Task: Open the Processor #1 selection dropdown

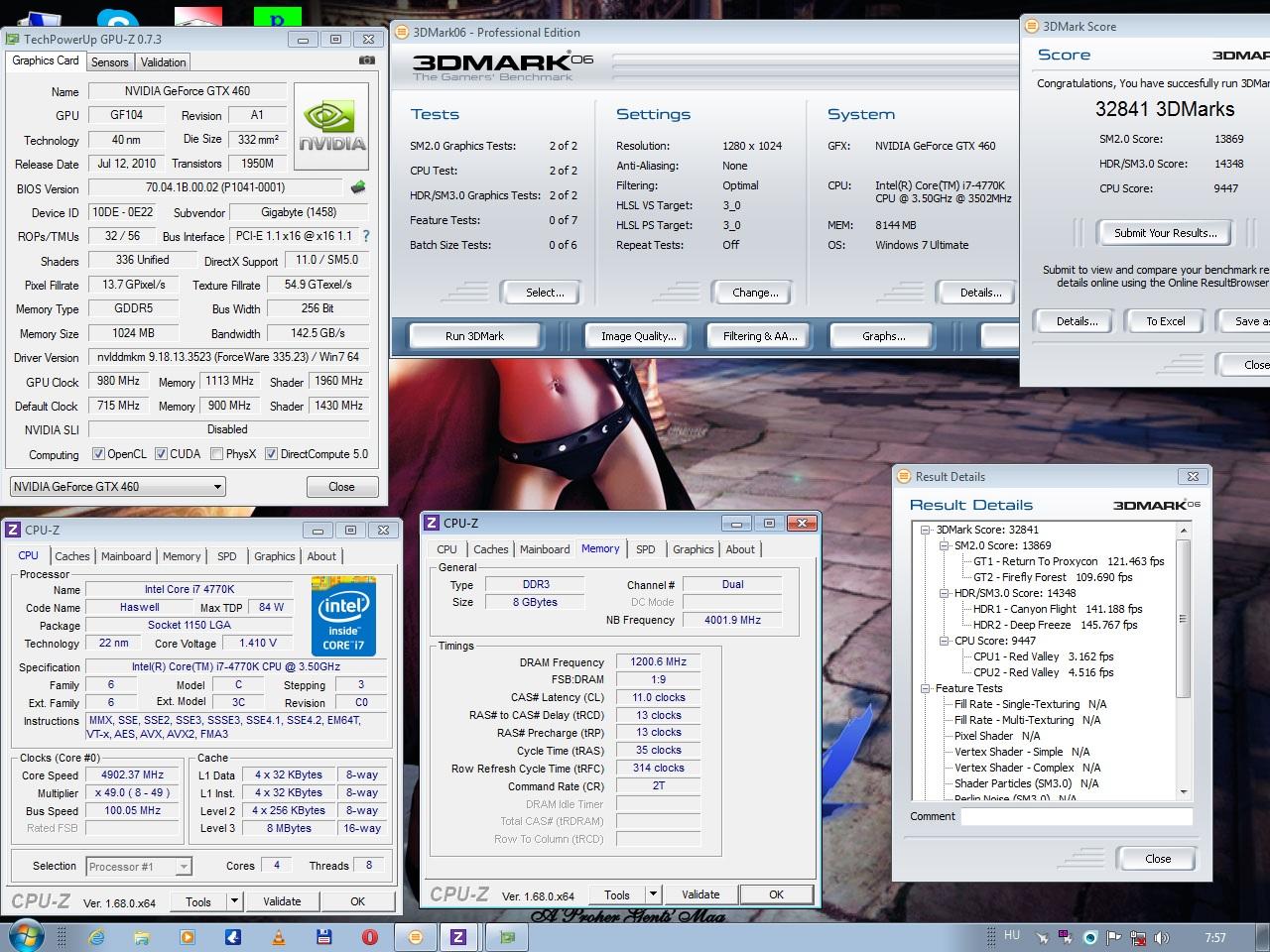Action: click(138, 866)
